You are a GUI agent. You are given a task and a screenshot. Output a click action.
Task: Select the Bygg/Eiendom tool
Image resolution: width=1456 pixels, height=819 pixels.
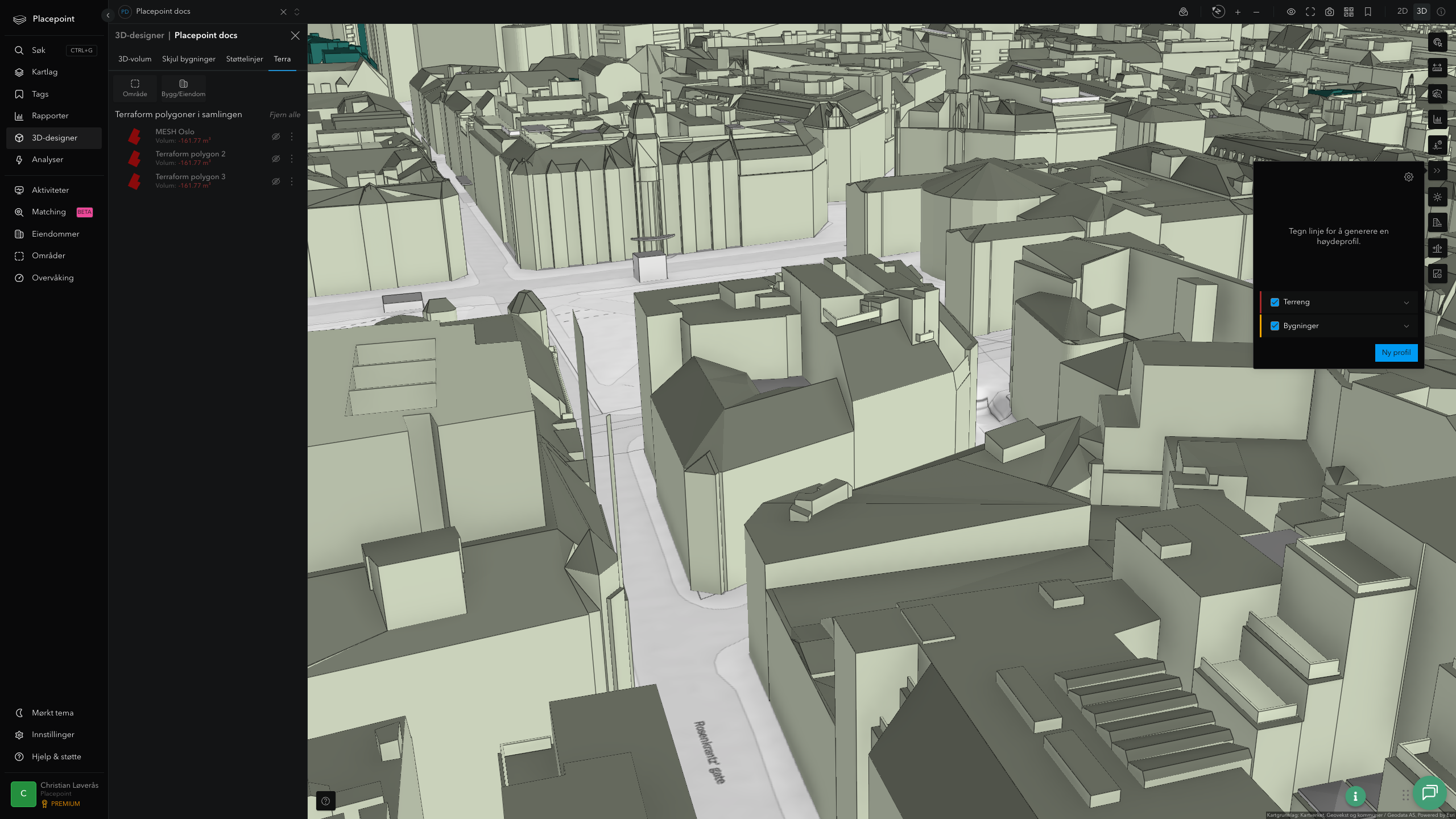(x=183, y=88)
